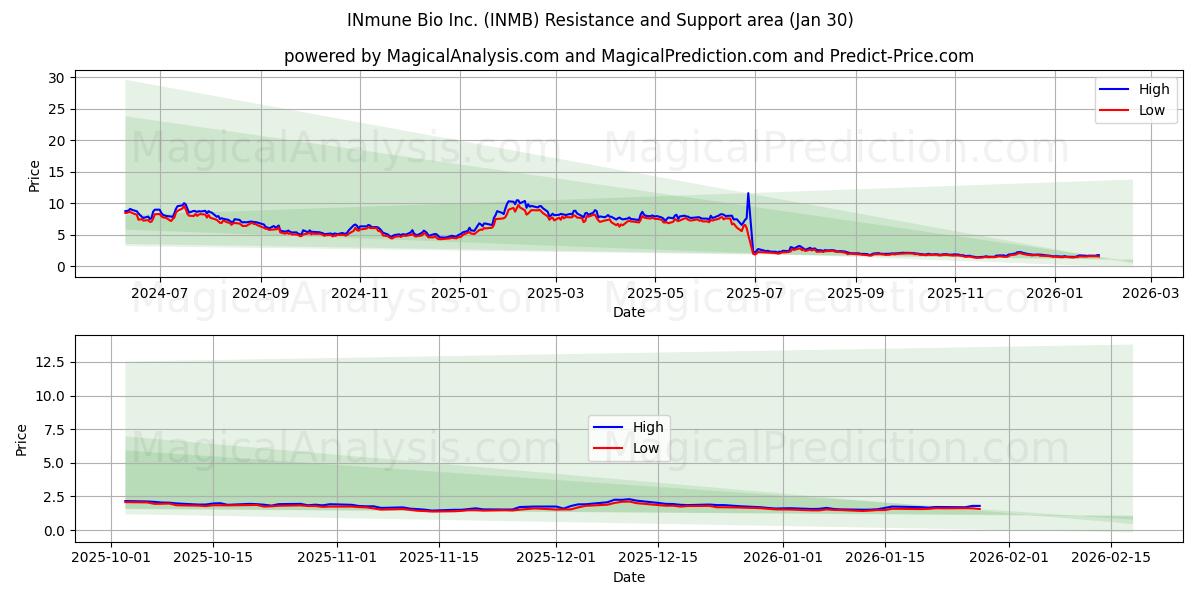The image size is (1200, 600).
Task: Click the '2025-12-15' x-axis label
Action: (657, 557)
